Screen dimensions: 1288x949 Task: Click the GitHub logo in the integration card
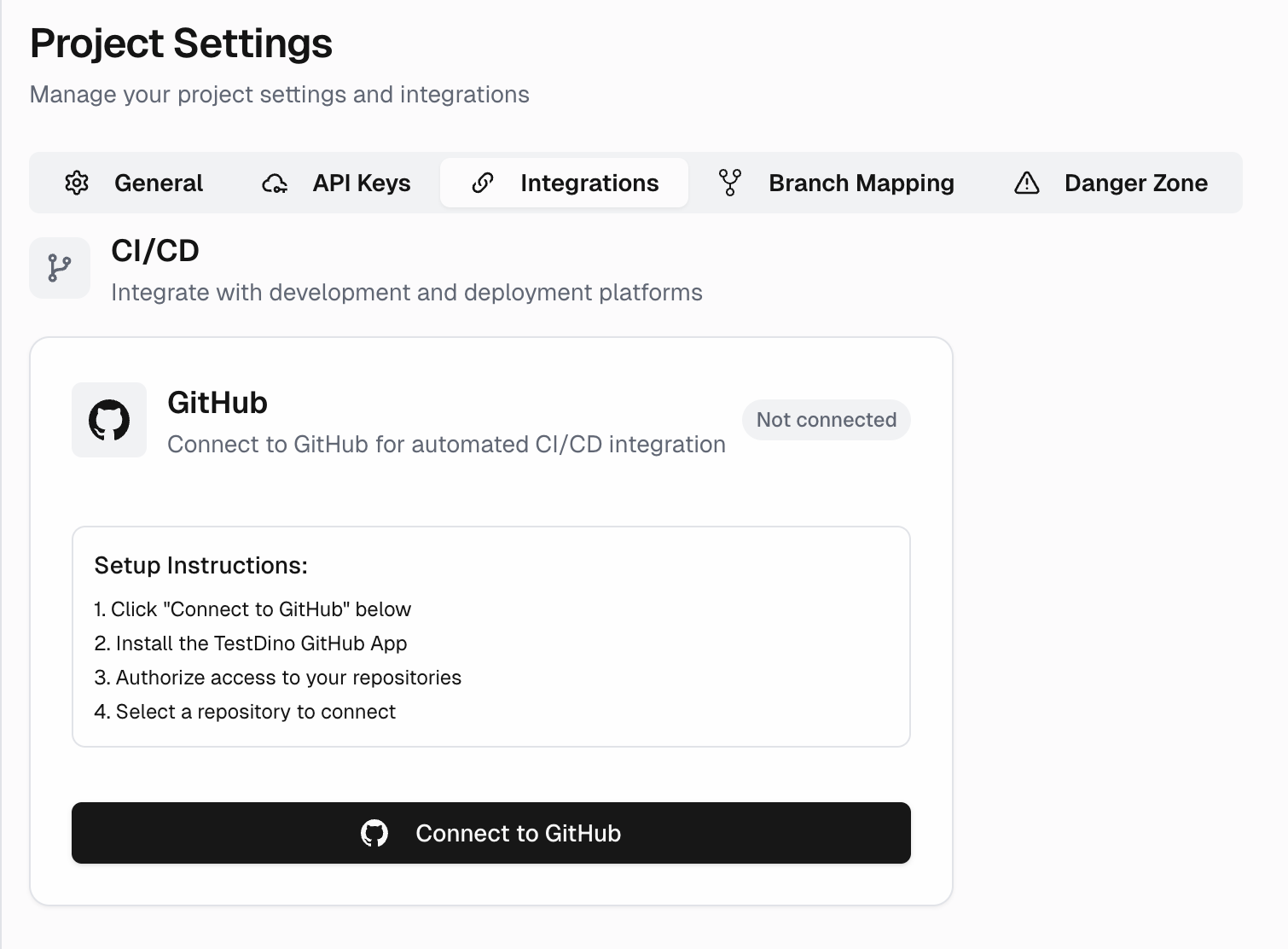pos(109,420)
